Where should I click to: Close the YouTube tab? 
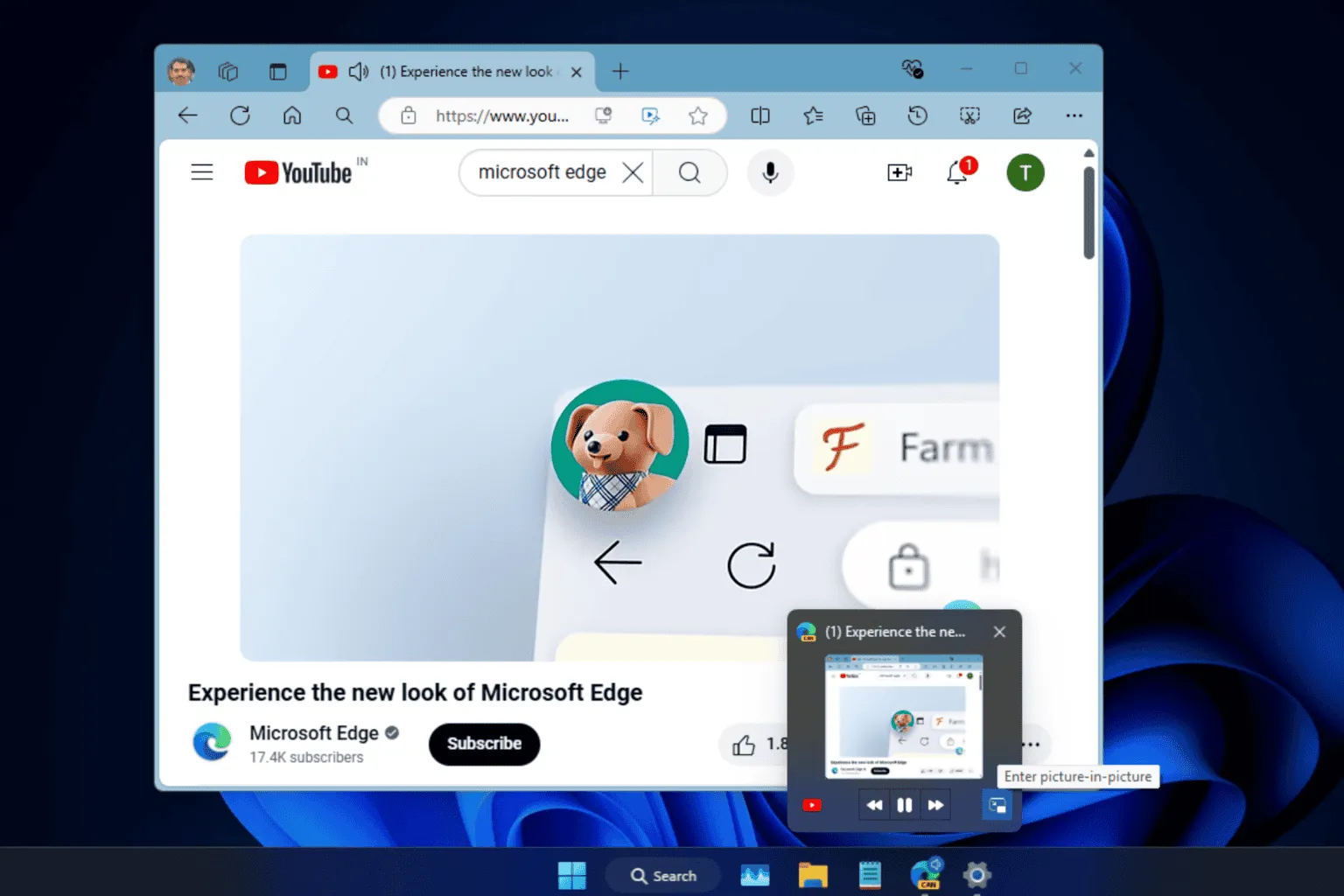[x=577, y=72]
